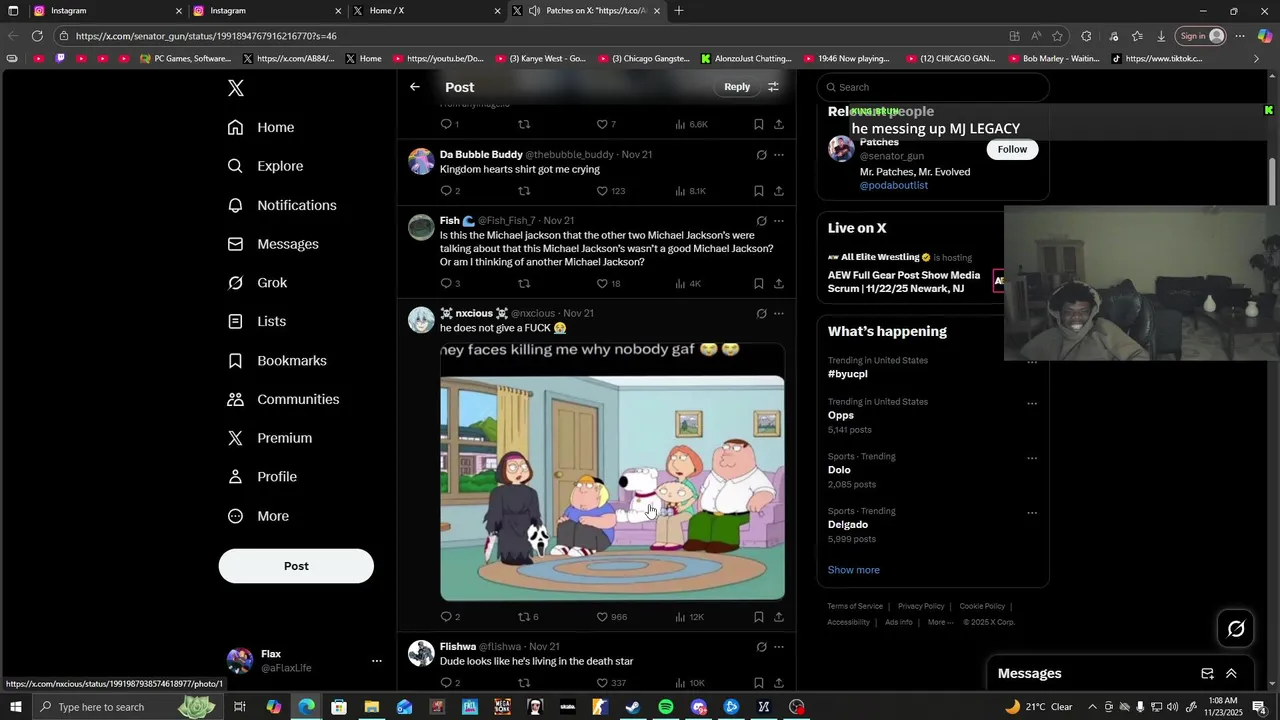Open more options on Flishwa post

779,647
